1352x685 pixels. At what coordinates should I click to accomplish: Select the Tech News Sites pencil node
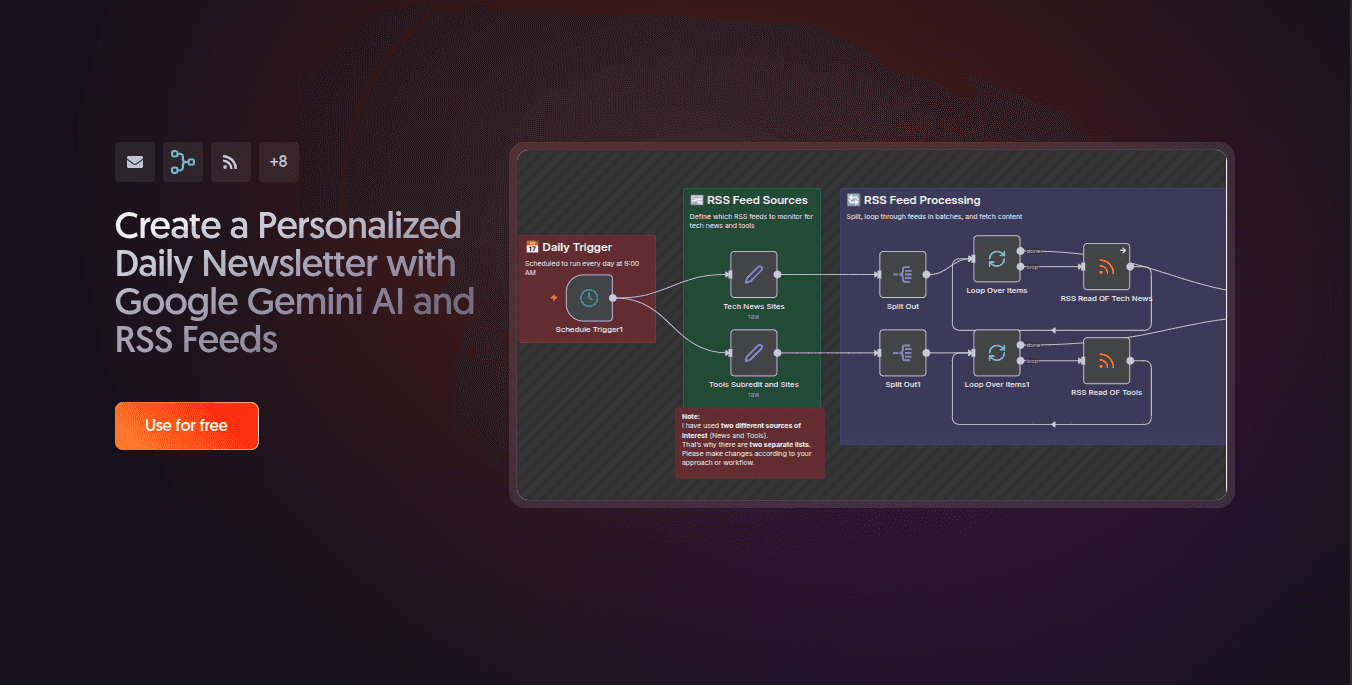pyautogui.click(x=753, y=274)
